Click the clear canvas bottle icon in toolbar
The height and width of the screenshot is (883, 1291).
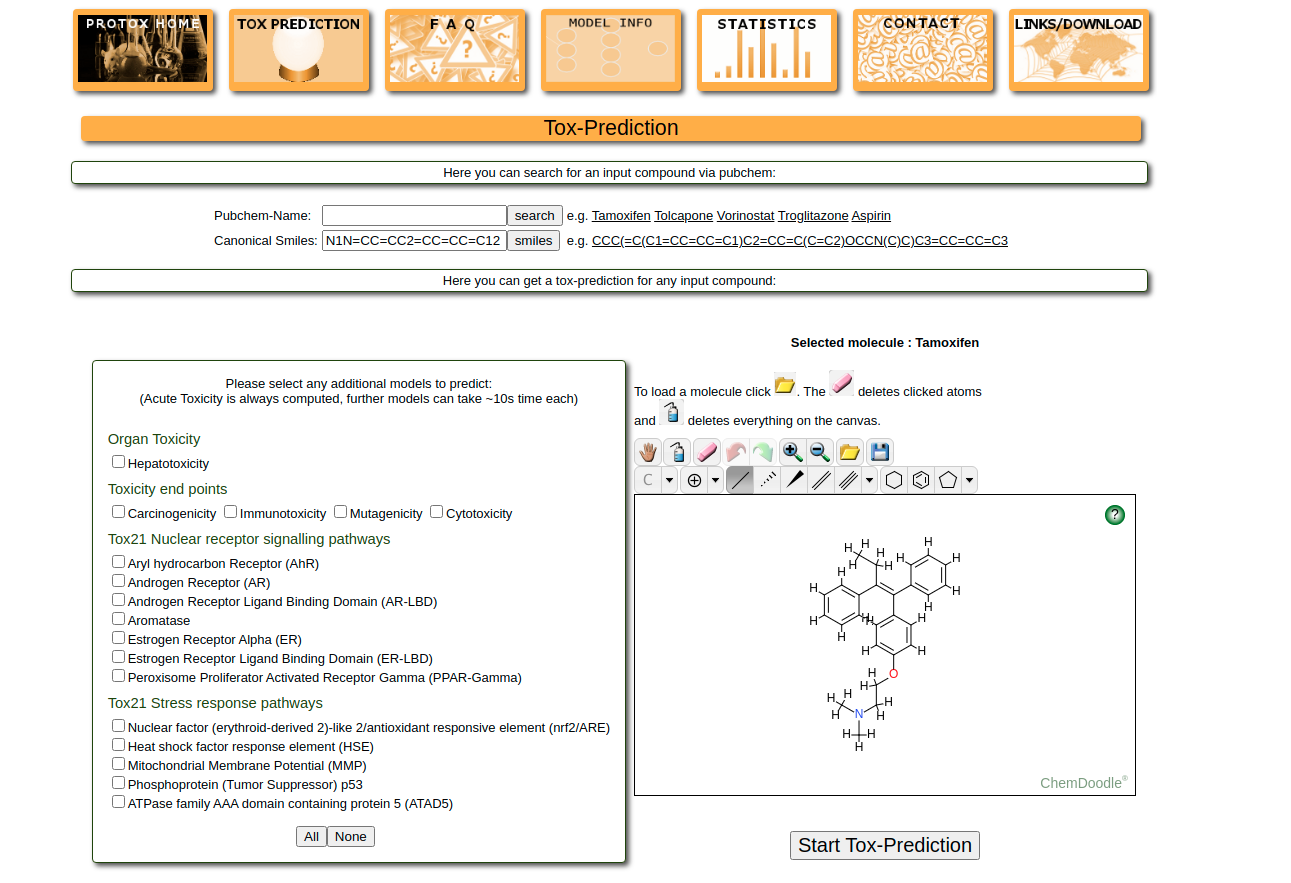[677, 452]
